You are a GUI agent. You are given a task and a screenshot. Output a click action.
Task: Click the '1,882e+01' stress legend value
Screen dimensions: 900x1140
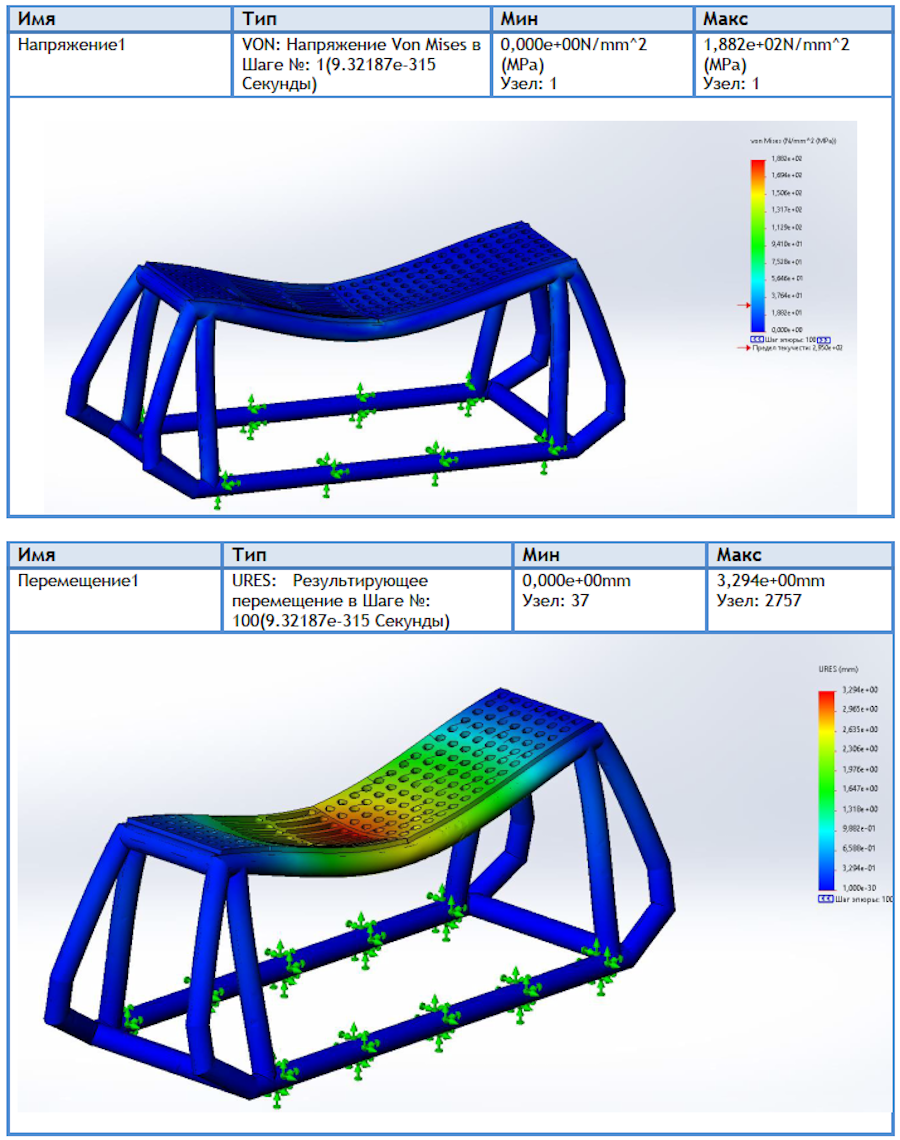(787, 313)
